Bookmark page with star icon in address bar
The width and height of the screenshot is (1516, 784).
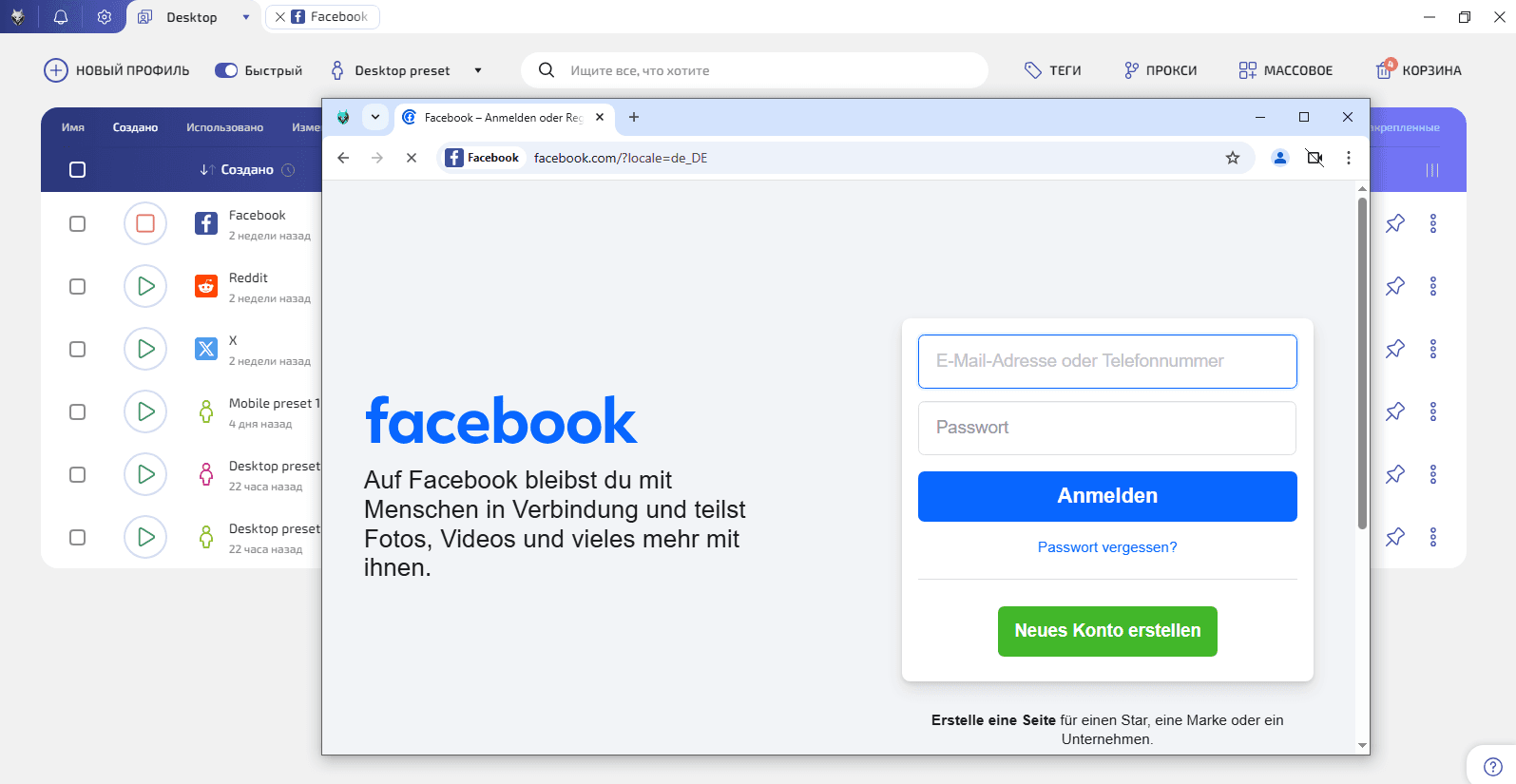(x=1233, y=158)
